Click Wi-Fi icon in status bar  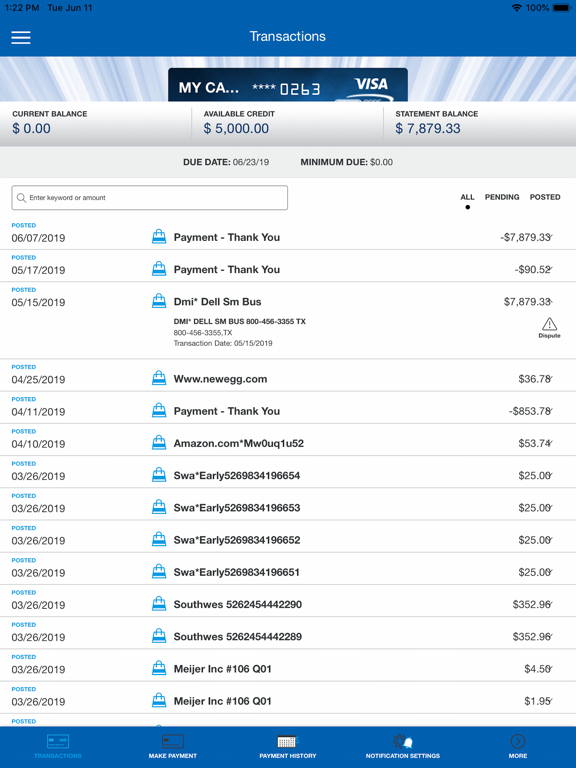coord(516,8)
